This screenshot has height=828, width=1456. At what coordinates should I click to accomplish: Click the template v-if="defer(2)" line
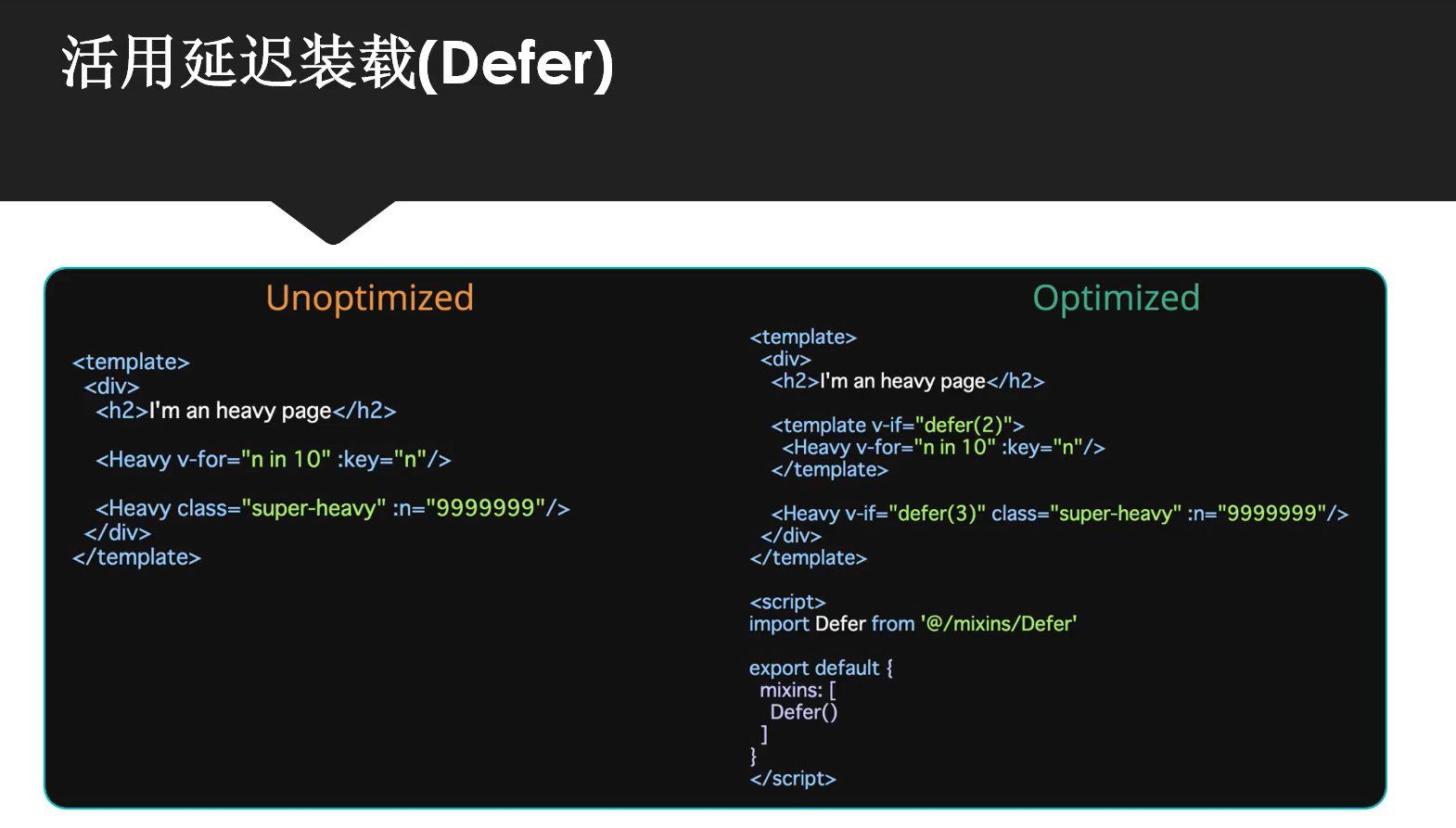[897, 425]
